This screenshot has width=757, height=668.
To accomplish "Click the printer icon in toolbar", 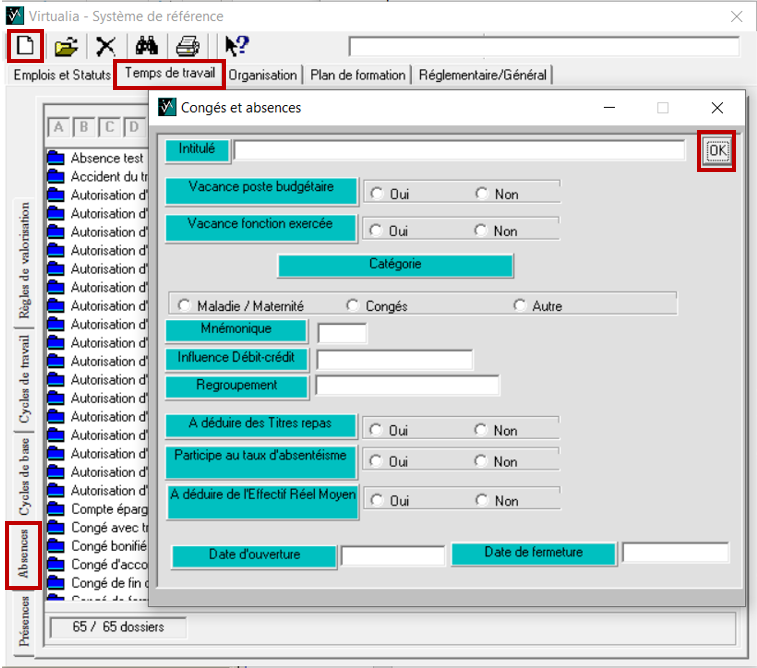I will click(188, 46).
